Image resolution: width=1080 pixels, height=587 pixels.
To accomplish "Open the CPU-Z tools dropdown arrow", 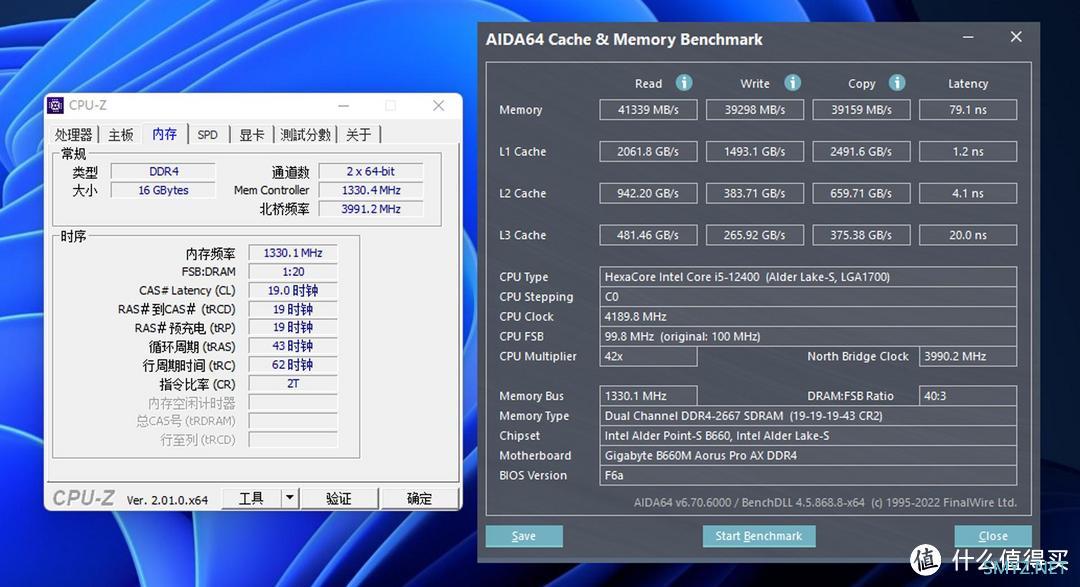I will click(290, 497).
